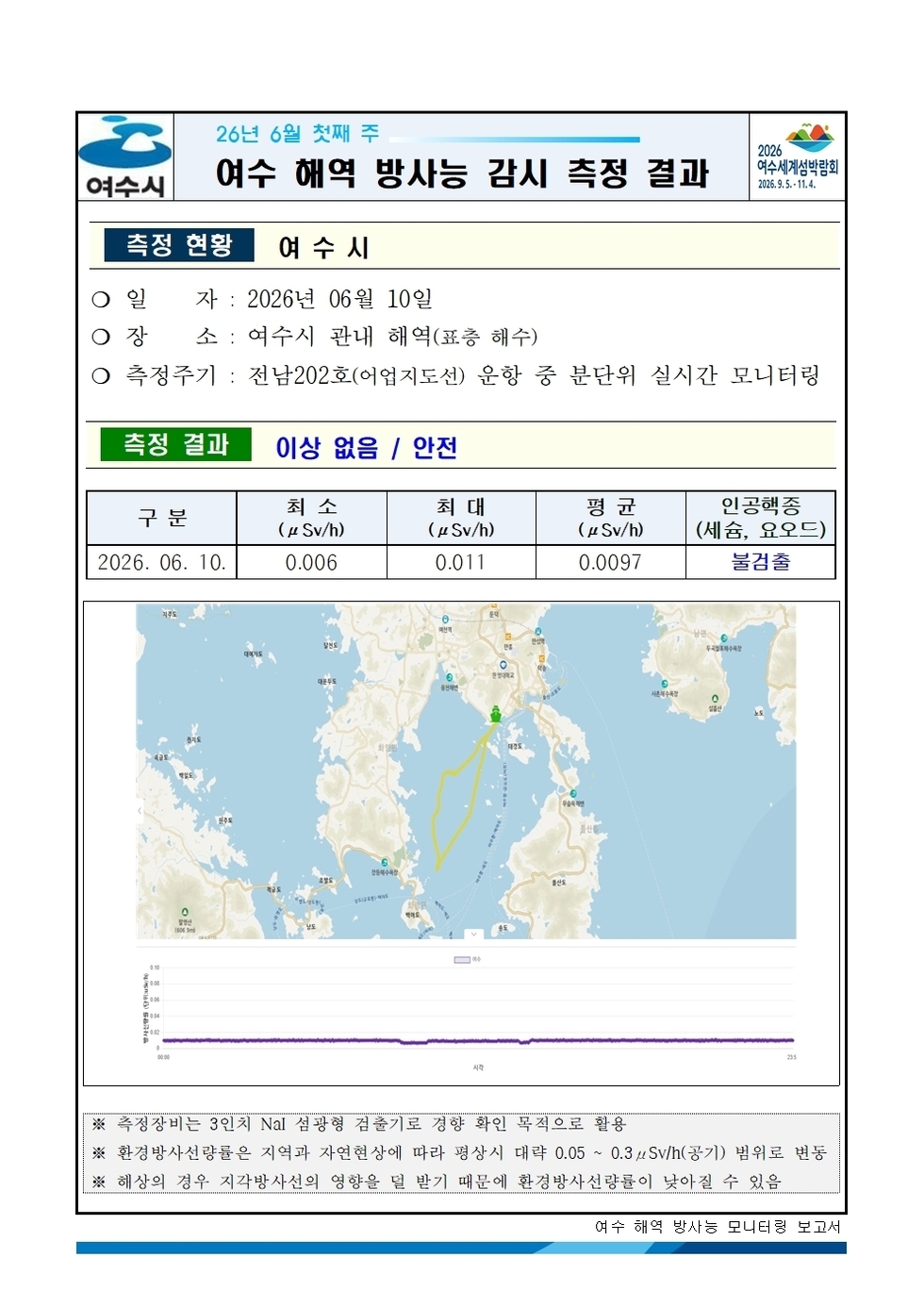Viewport: 924px width, 1307px height.
Task: Click the 백야도 island label on the map
Action: click(x=413, y=915)
